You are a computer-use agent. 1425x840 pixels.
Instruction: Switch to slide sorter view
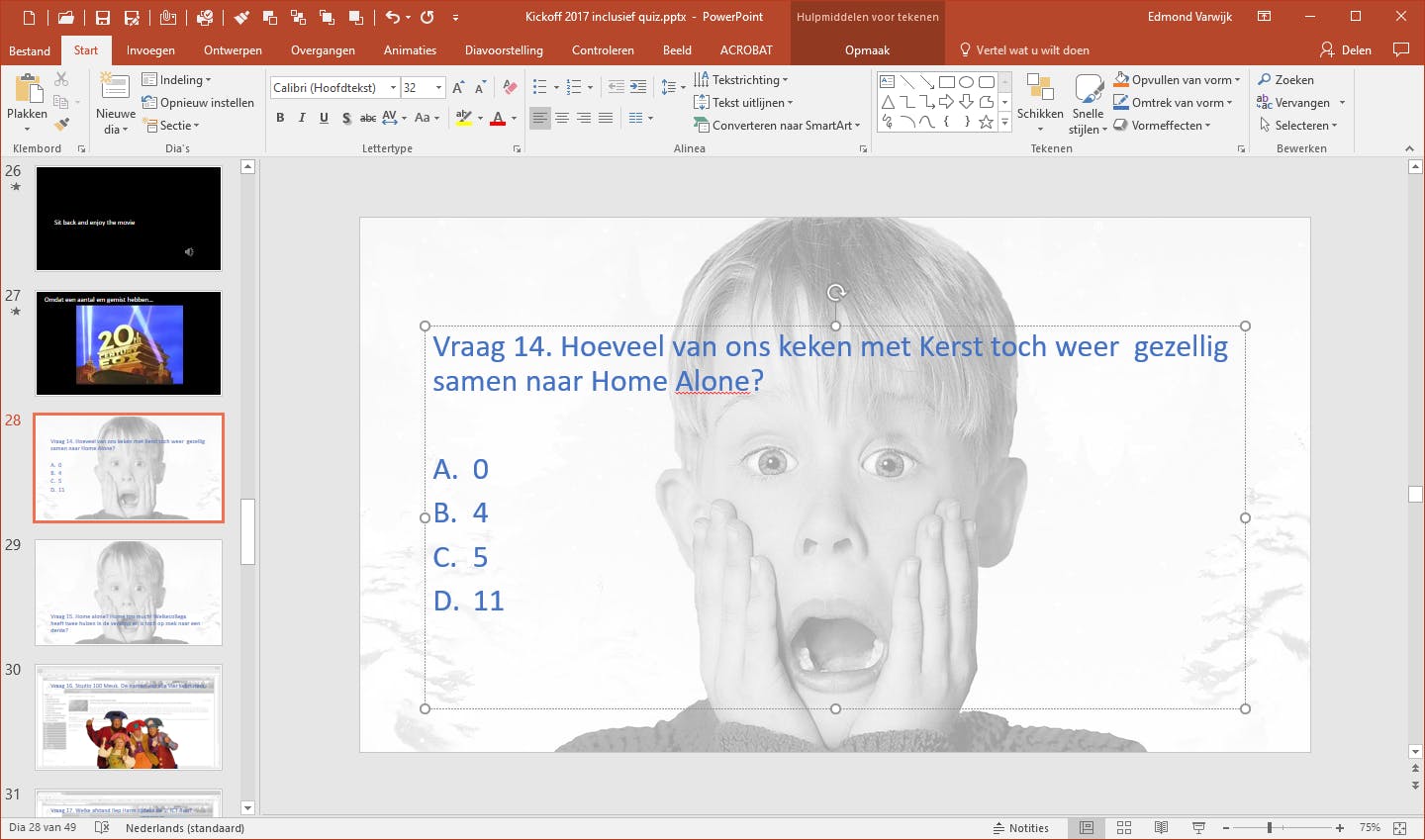(1124, 828)
